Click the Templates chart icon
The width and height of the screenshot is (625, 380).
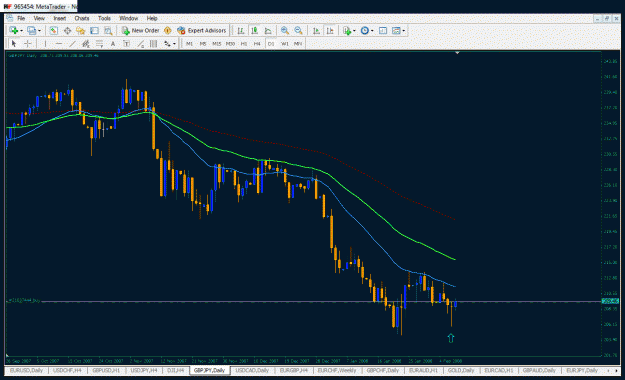pyautogui.click(x=396, y=30)
